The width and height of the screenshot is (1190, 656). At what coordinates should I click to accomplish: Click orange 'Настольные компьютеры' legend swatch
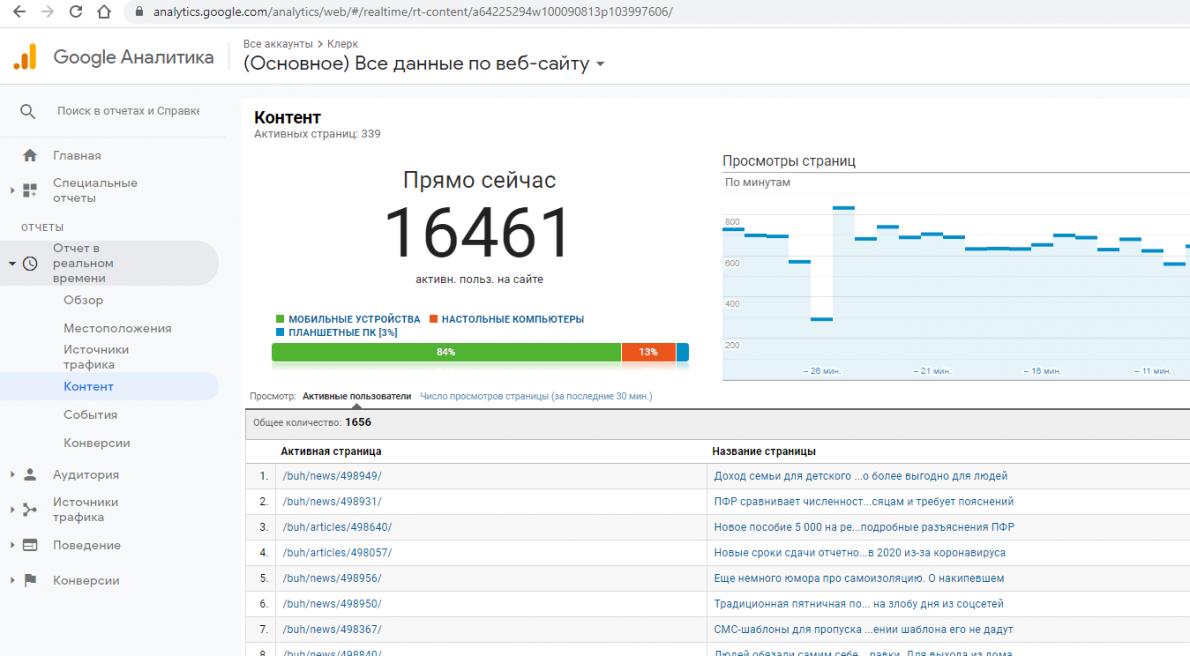tap(433, 319)
